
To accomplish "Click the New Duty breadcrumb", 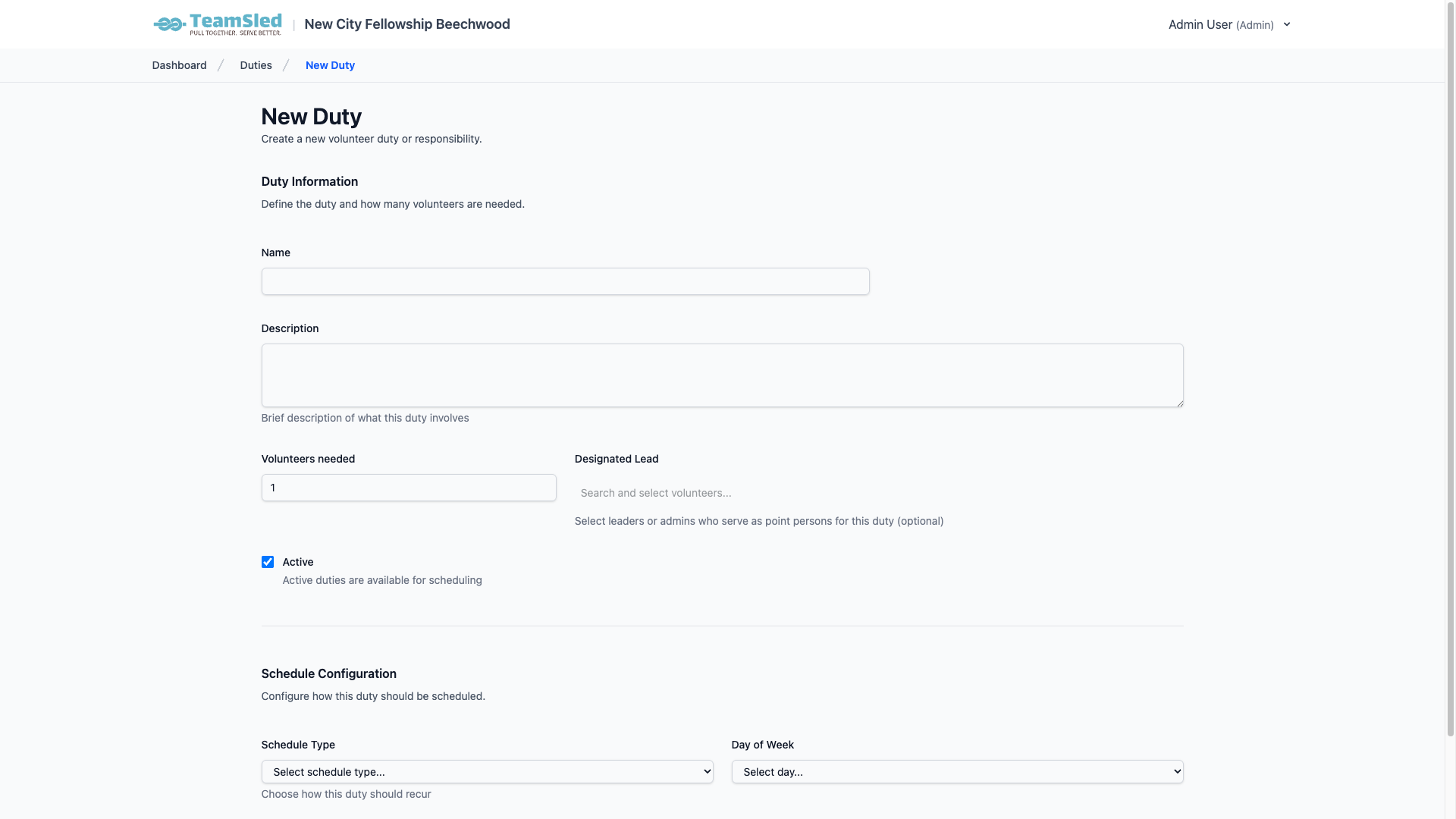I will (x=330, y=65).
